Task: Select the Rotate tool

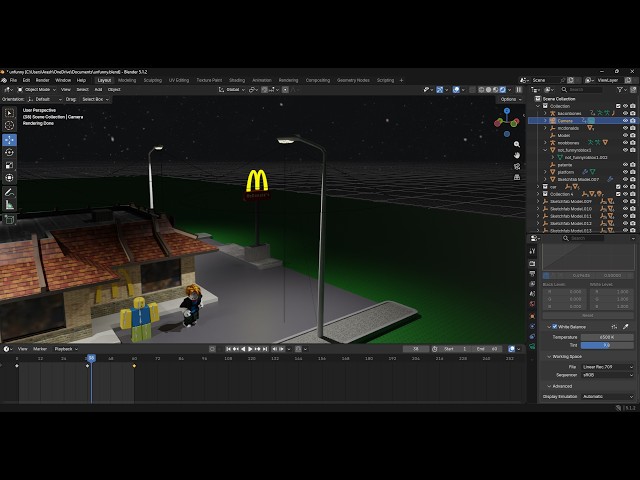Action: 9,153
